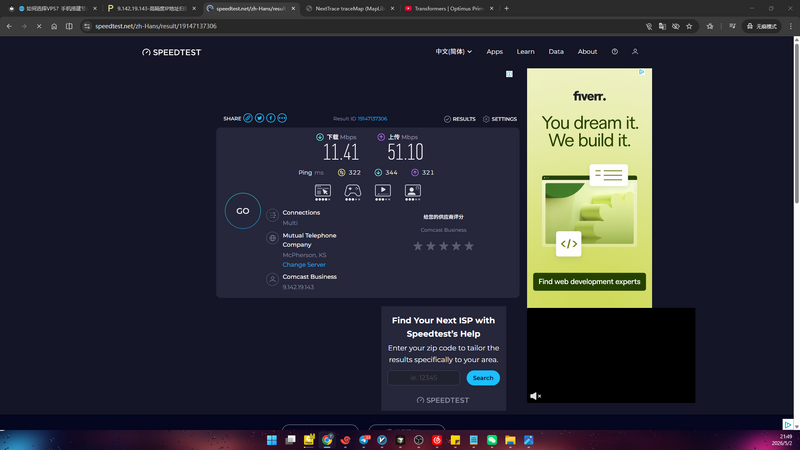
Task: Click the small ad info icon left of the Fiverr ad
Action: click(509, 74)
